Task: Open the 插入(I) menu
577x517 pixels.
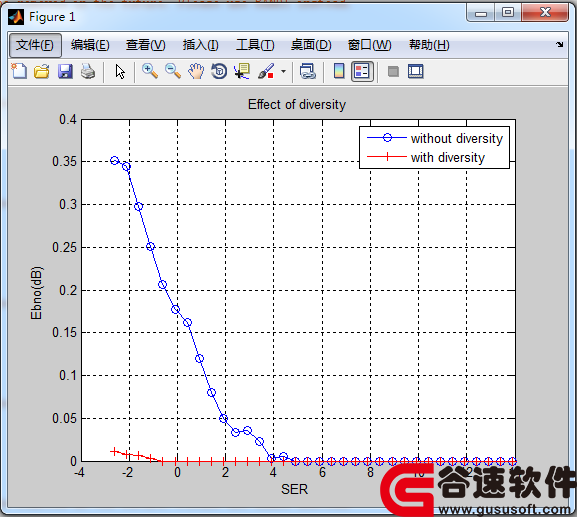Action: [x=201, y=45]
